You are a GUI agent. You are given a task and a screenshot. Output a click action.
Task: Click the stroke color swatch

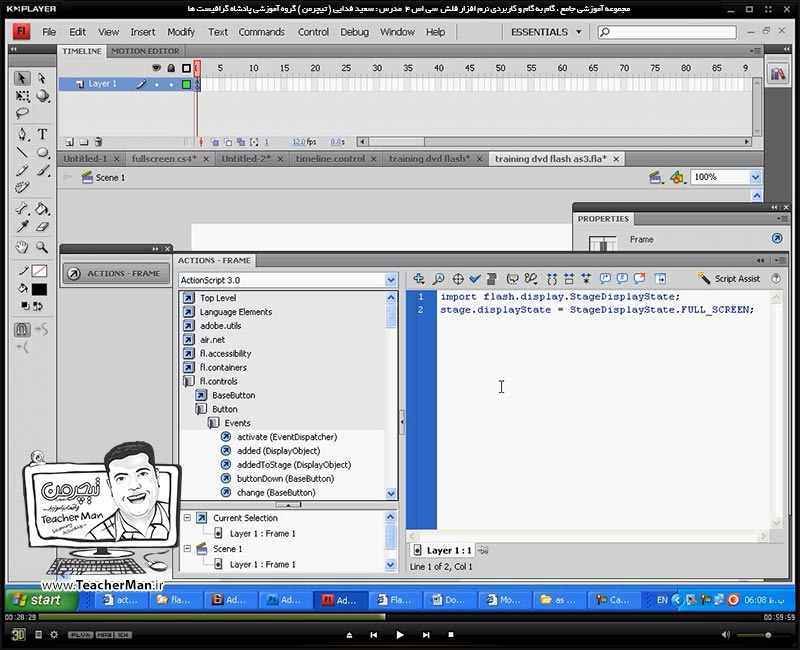pyautogui.click(x=39, y=271)
